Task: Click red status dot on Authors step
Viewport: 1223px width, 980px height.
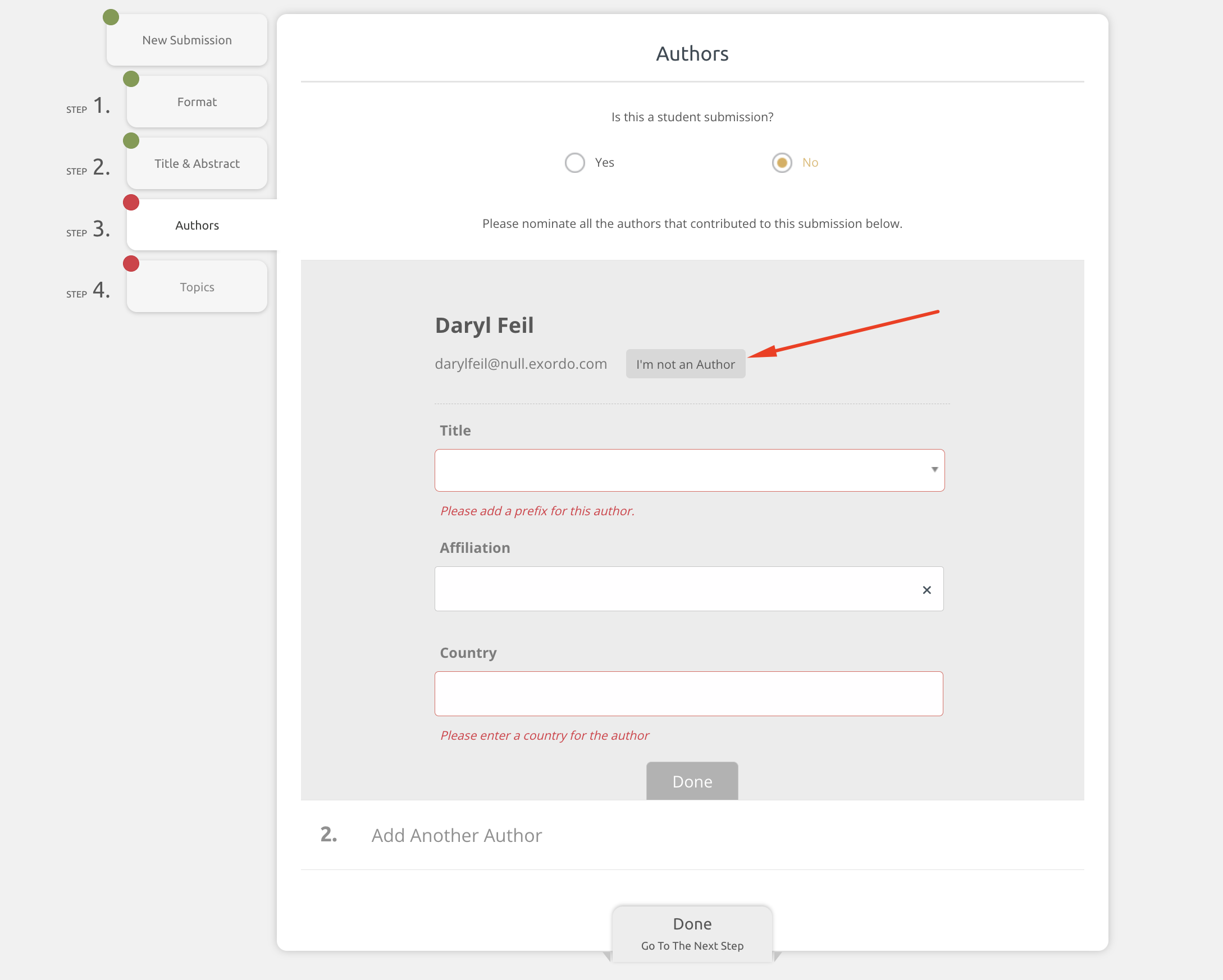Action: pos(131,203)
